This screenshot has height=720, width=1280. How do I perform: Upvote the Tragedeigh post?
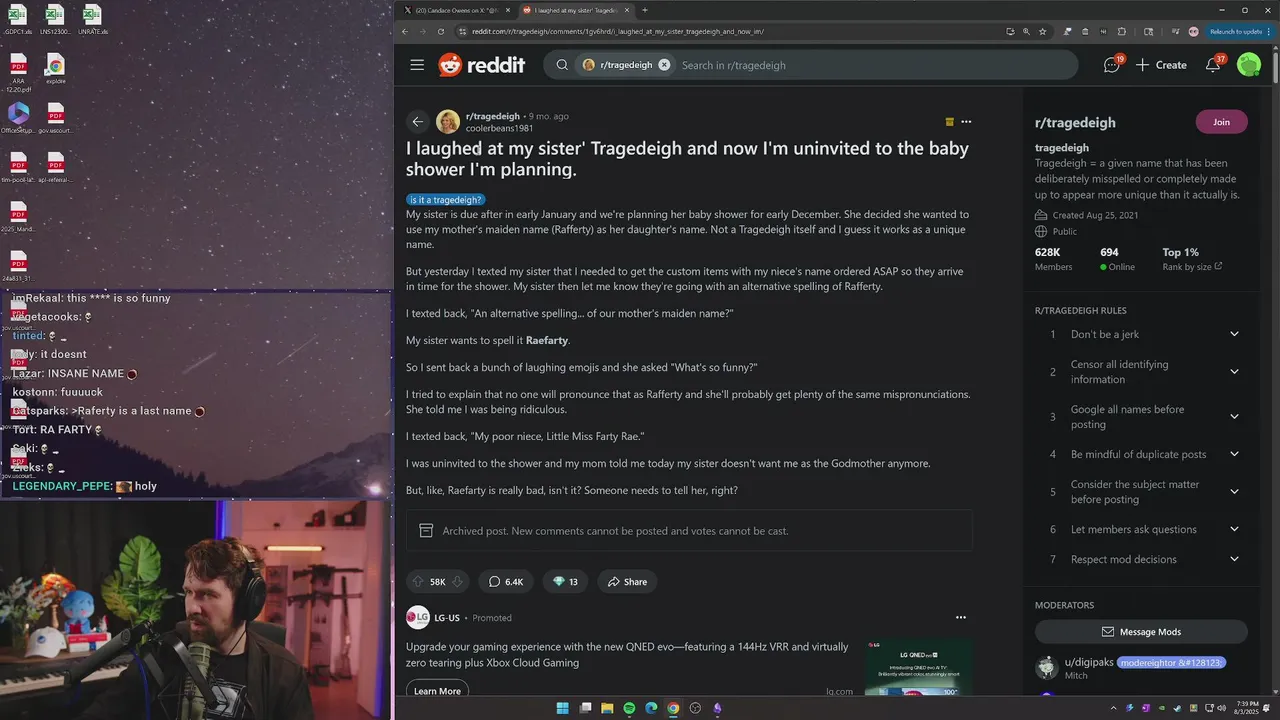click(x=417, y=582)
